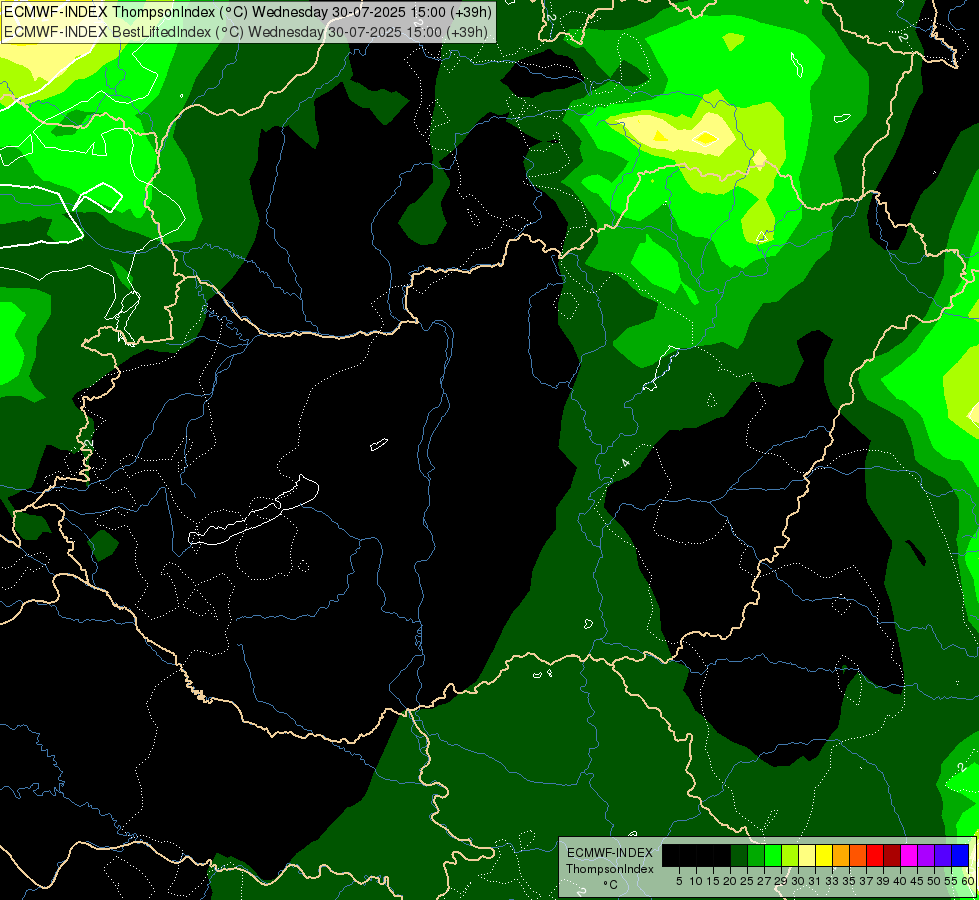Select the pale yellow 30–31 legend swatch

click(807, 855)
